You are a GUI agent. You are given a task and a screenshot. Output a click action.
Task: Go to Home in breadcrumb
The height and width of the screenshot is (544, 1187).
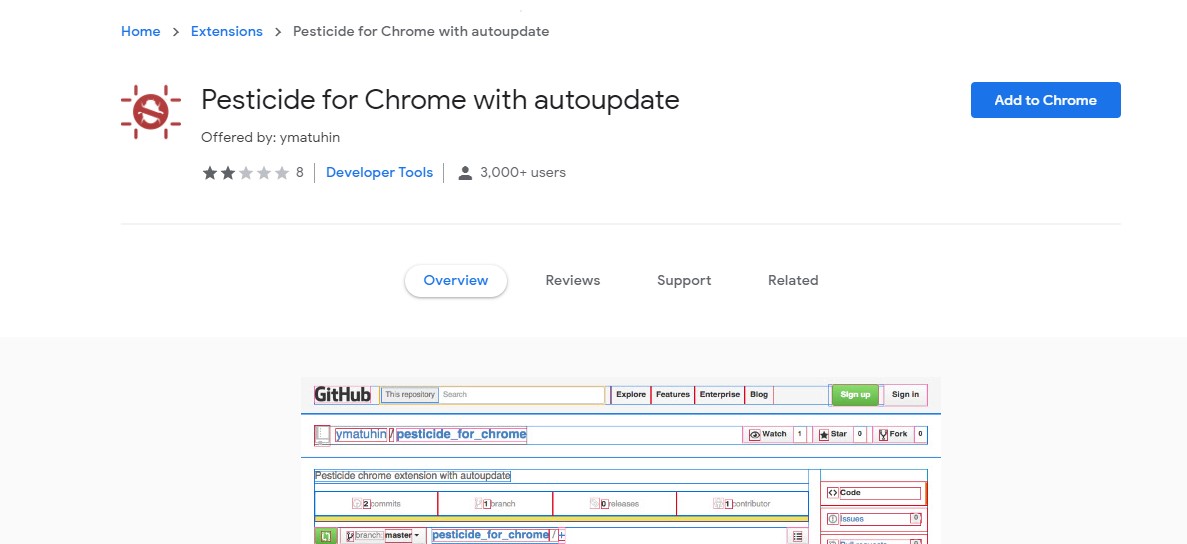click(141, 31)
